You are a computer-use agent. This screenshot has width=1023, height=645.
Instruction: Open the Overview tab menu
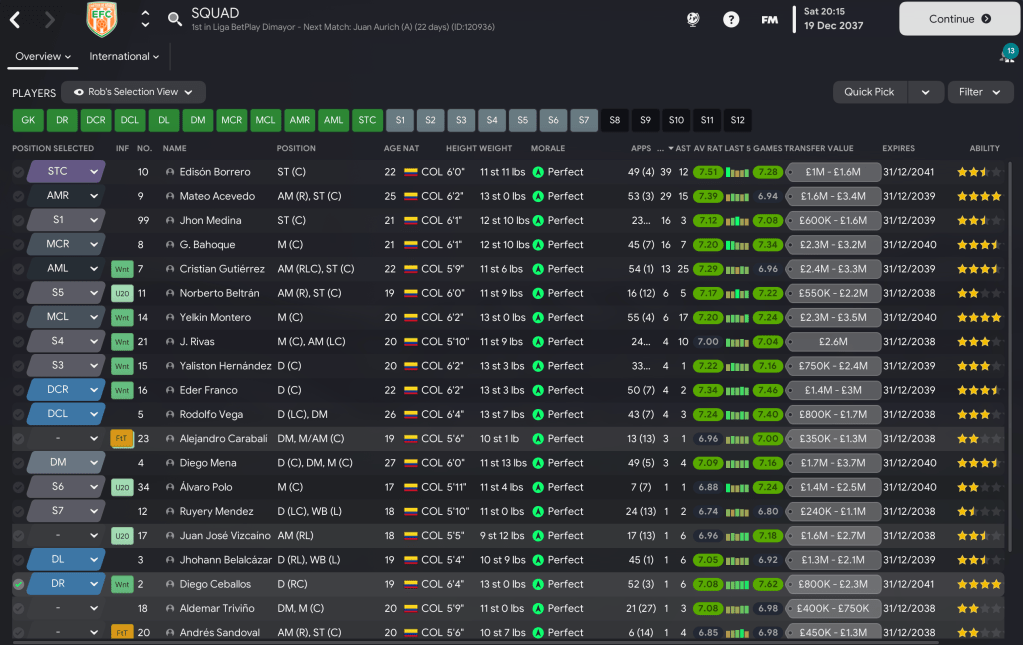pos(43,57)
